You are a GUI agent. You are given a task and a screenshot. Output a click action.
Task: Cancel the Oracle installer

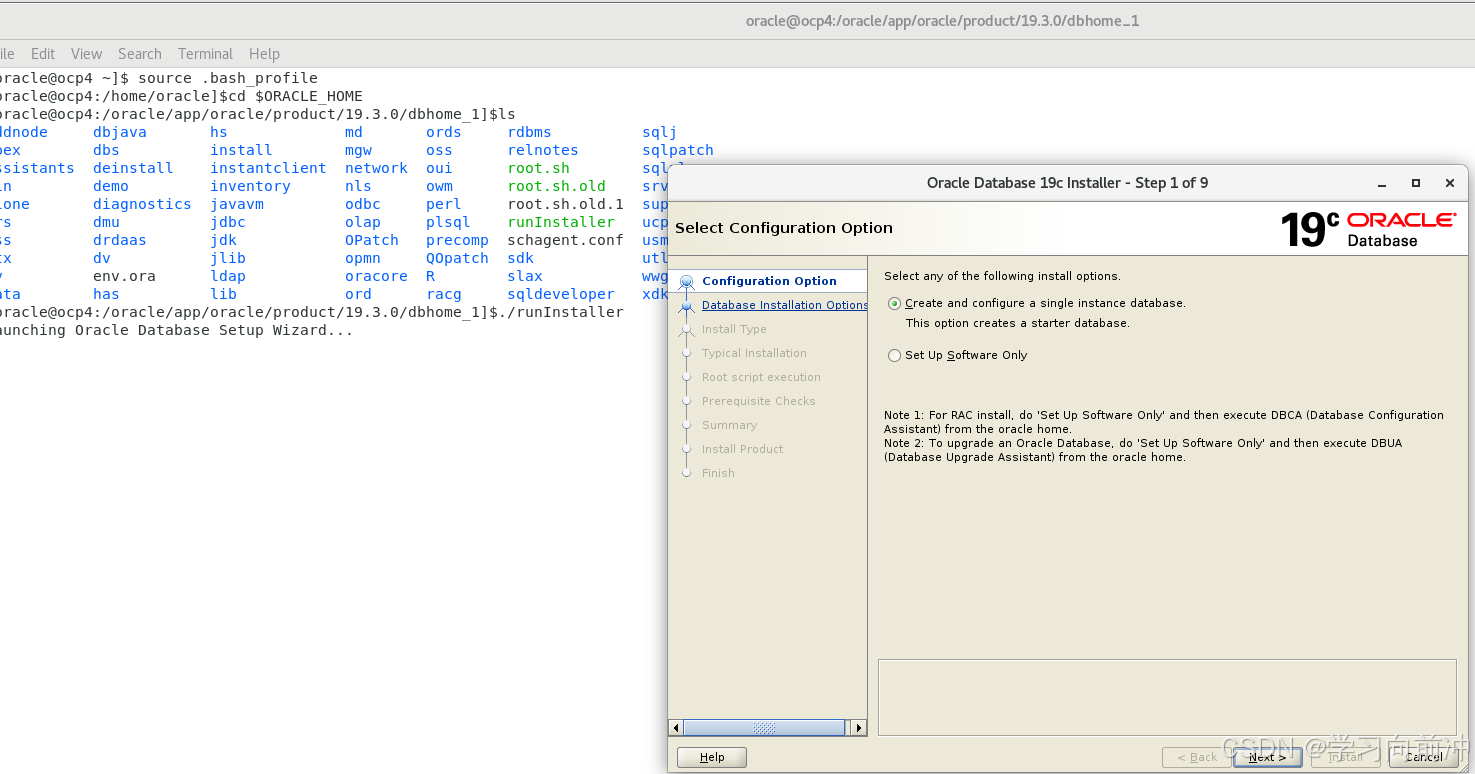click(1422, 757)
